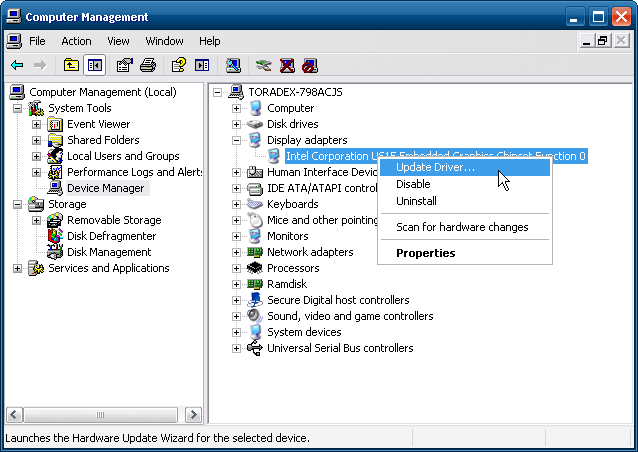Select the Human Interface Devices category
The image size is (638, 452).
[x=322, y=173]
